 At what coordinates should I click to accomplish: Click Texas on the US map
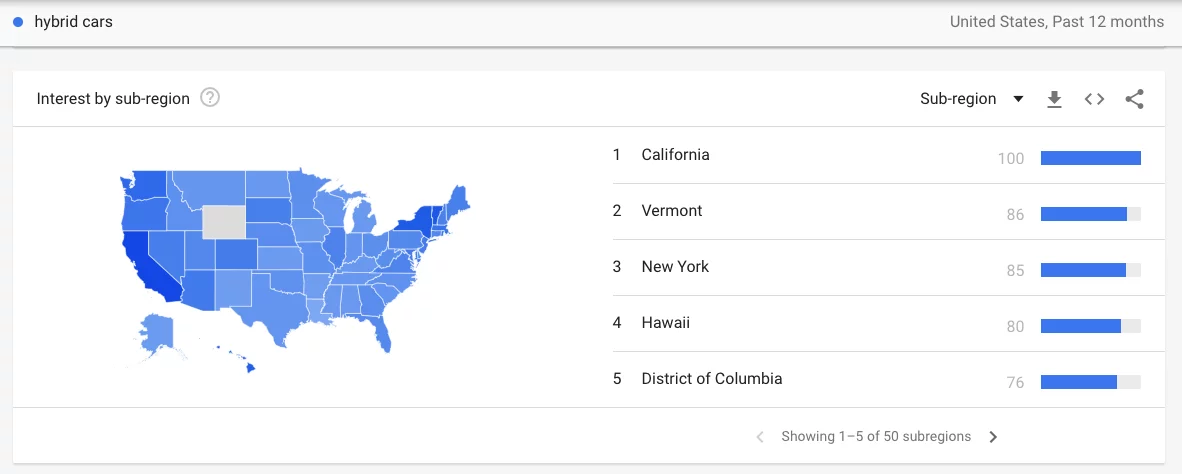tap(272, 299)
